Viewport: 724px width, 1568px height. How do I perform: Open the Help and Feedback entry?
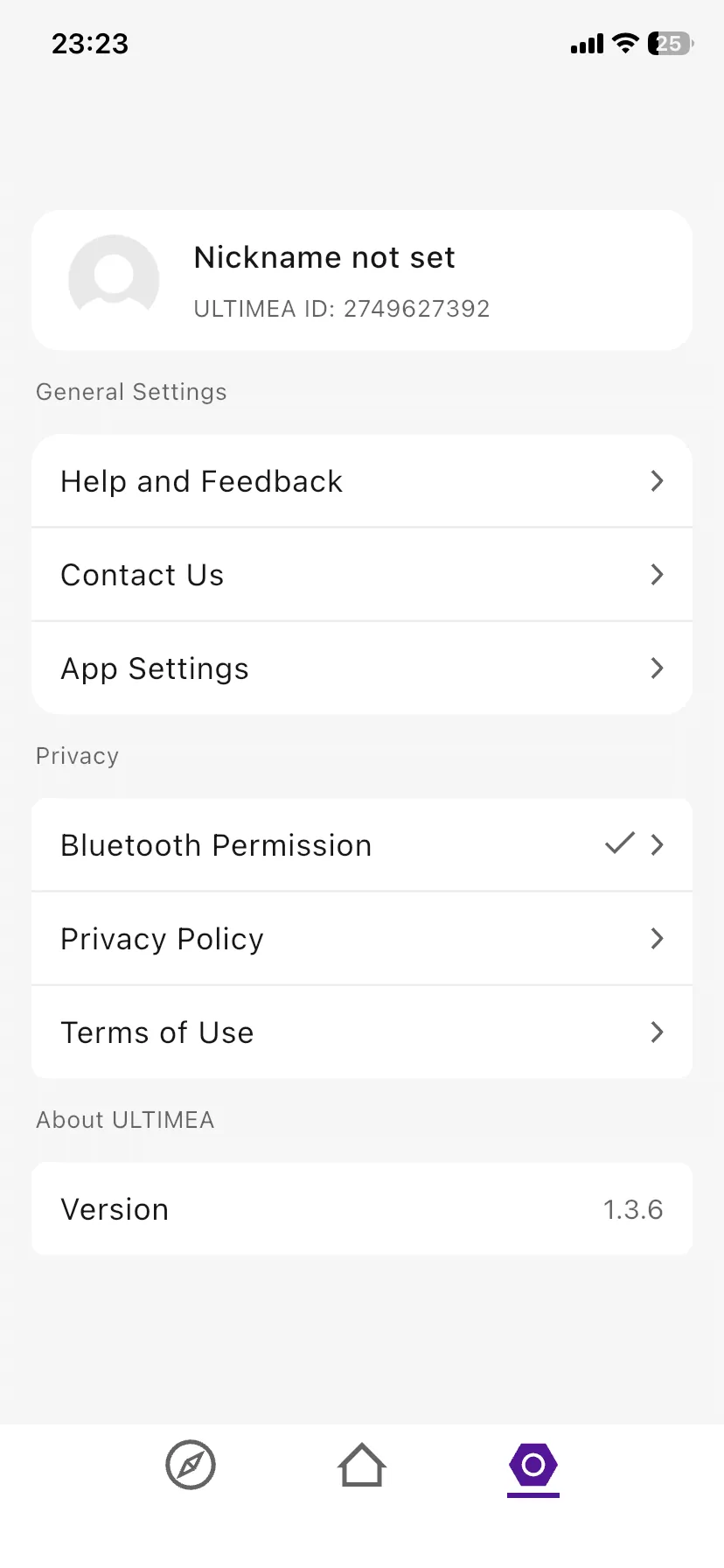201,481
